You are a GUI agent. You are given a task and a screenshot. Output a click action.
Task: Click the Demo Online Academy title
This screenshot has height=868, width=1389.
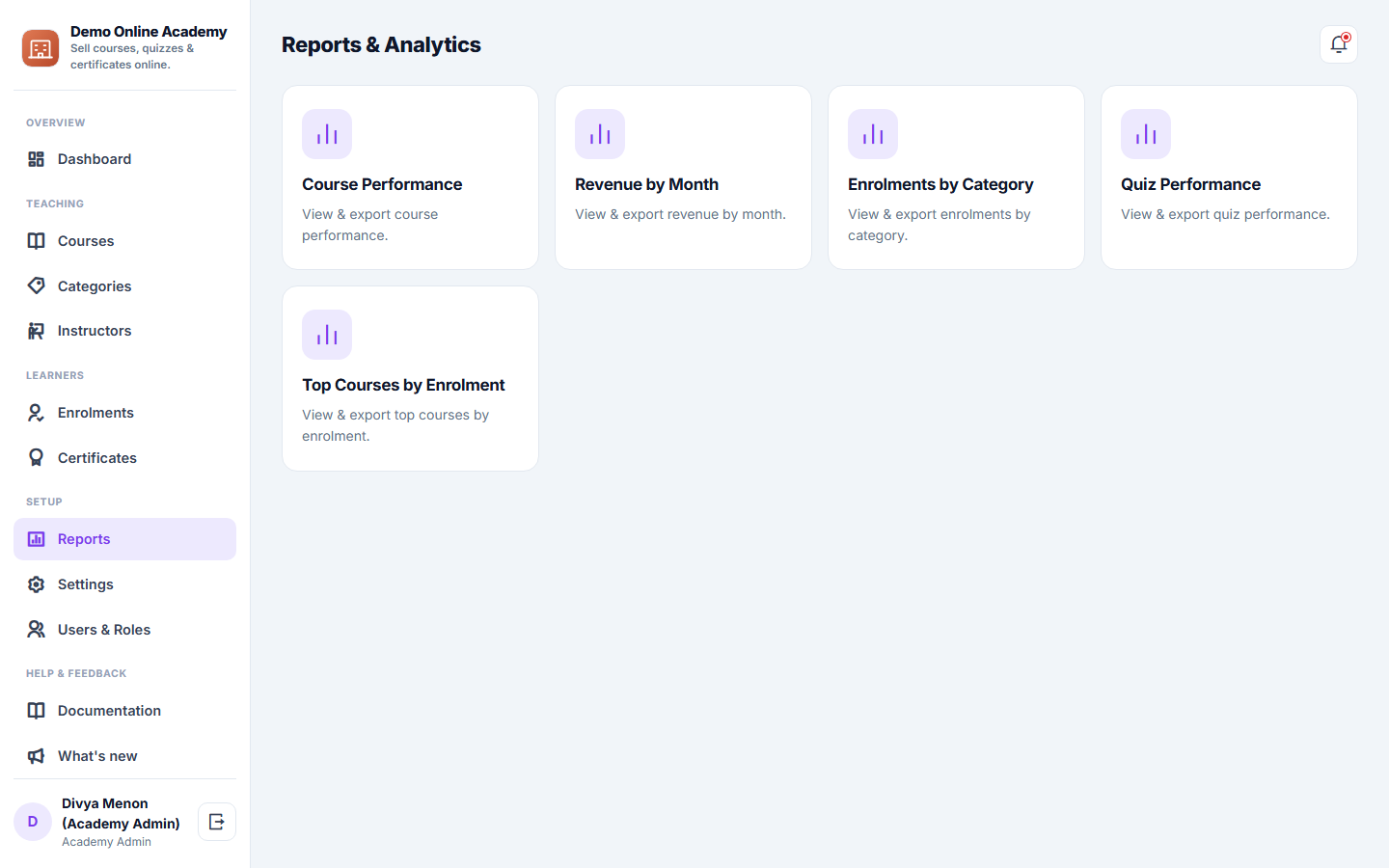[x=149, y=32]
